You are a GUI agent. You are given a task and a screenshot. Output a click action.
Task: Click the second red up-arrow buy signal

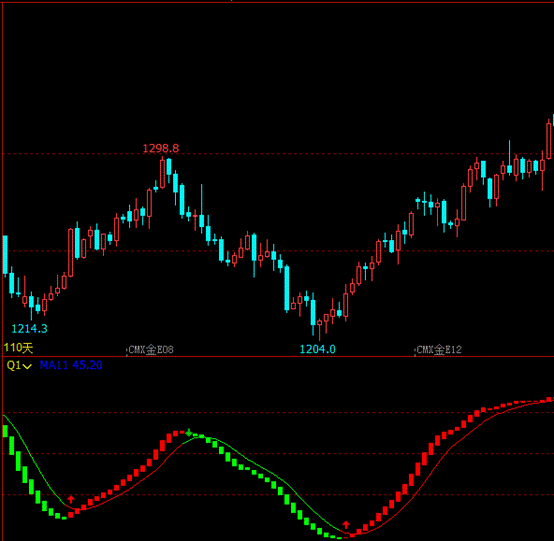click(x=346, y=524)
